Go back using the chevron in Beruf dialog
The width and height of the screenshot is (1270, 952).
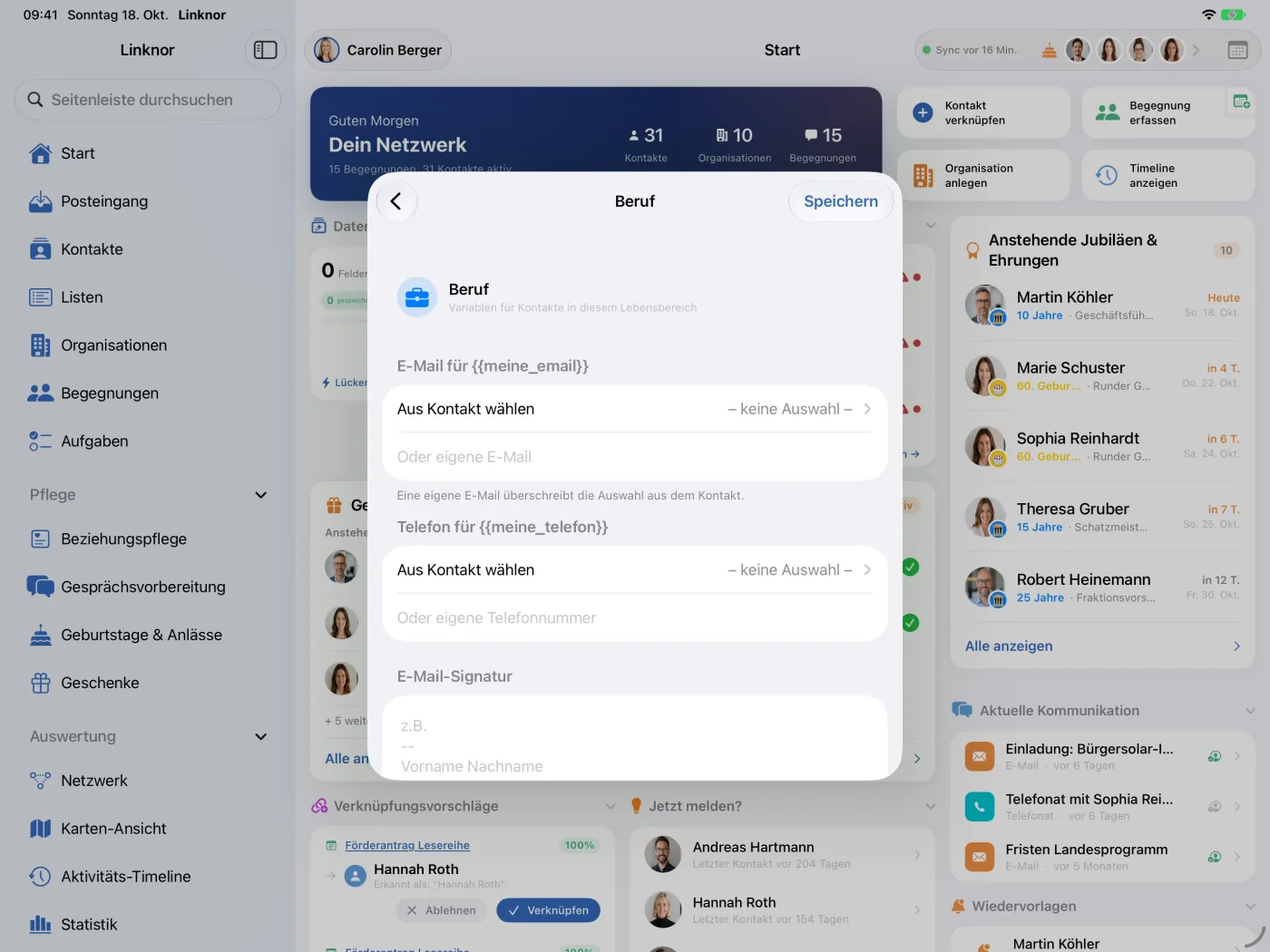[396, 201]
